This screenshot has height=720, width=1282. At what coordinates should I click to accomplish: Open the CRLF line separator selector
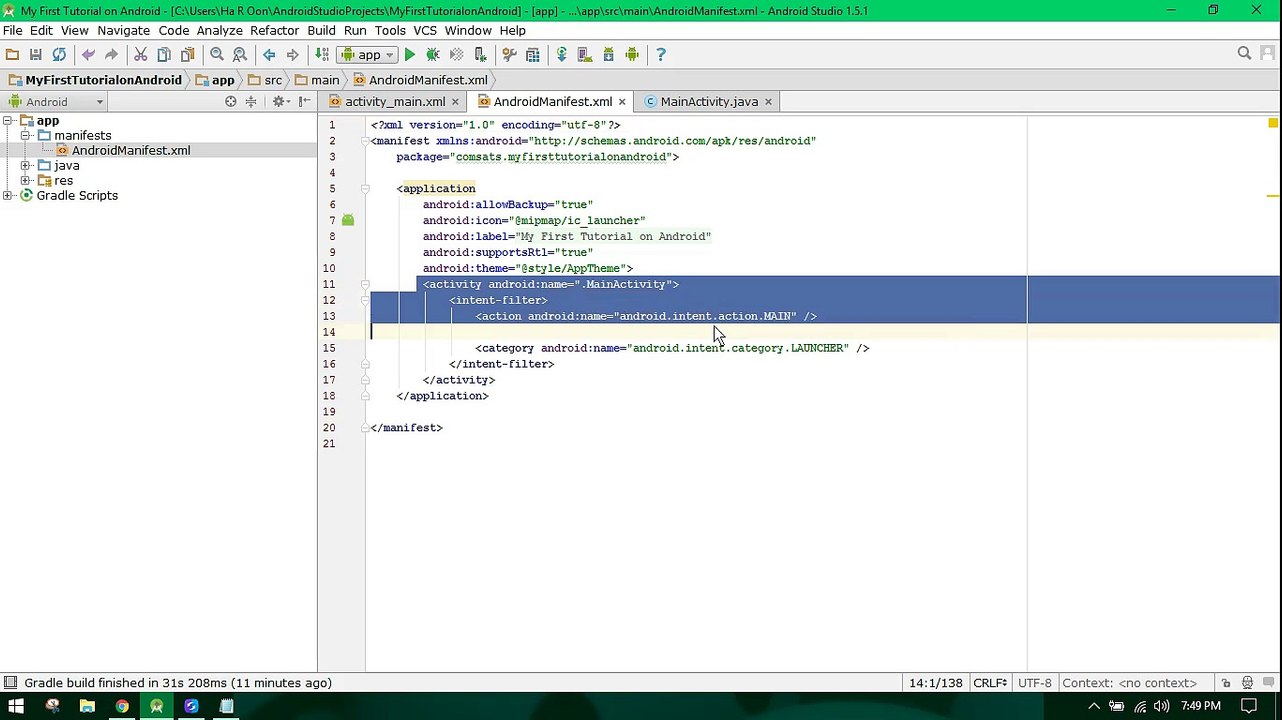pyautogui.click(x=991, y=683)
